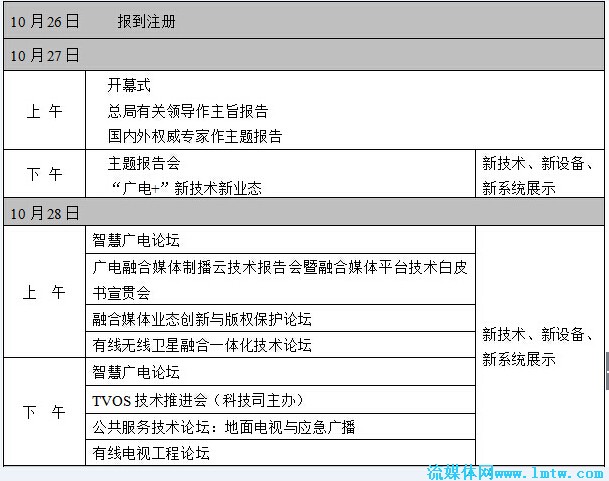Click 智慧广电论坛 in 10月28日 下午 session
The height and width of the screenshot is (481, 609).
pyautogui.click(x=136, y=372)
